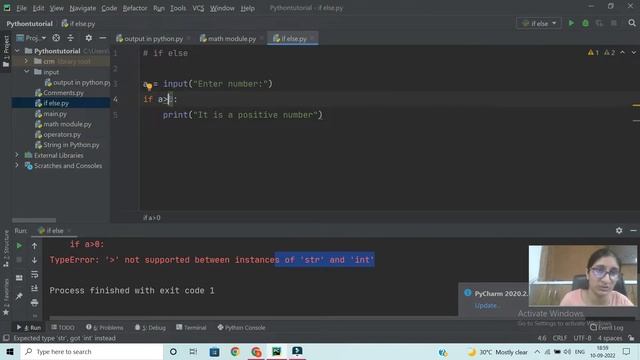The height and width of the screenshot is (360, 640).
Task: Open the Python Console tool window
Action: click(241, 327)
